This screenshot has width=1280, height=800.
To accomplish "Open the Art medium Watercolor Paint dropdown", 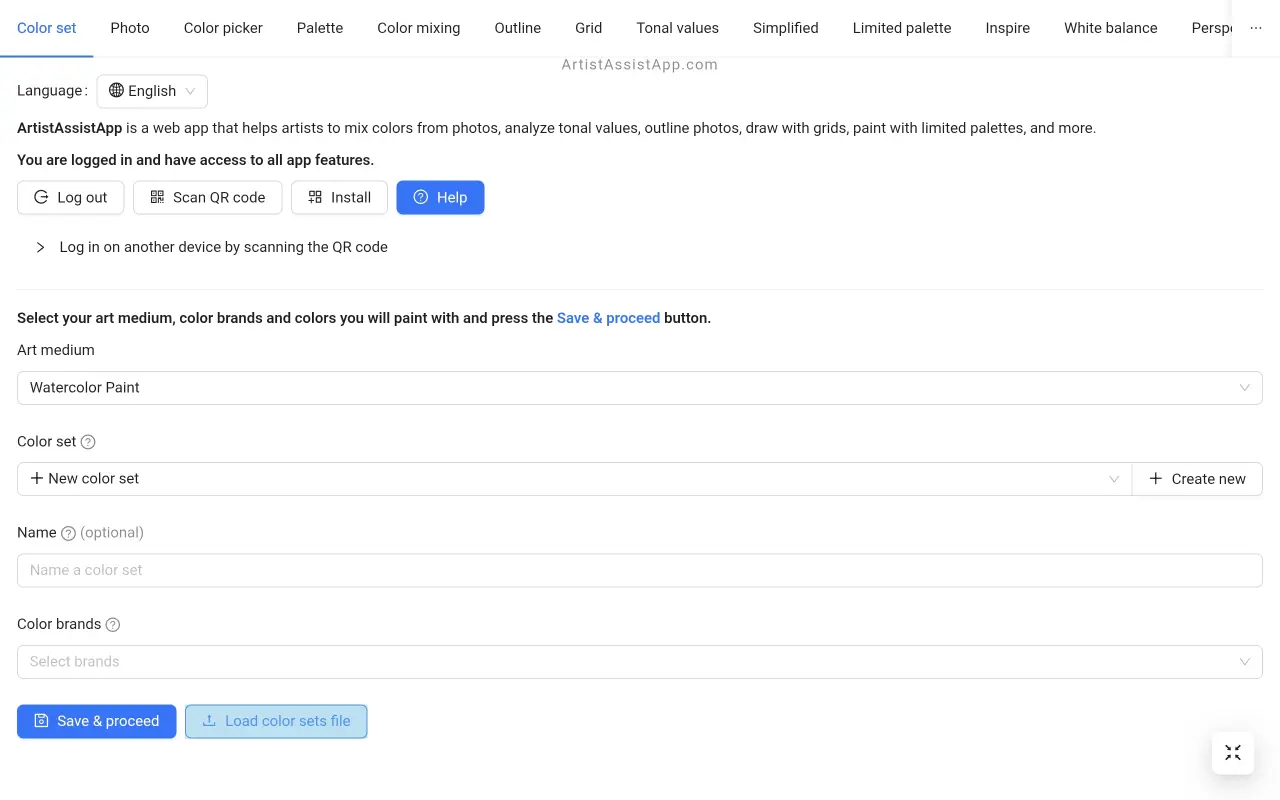I will pos(640,388).
